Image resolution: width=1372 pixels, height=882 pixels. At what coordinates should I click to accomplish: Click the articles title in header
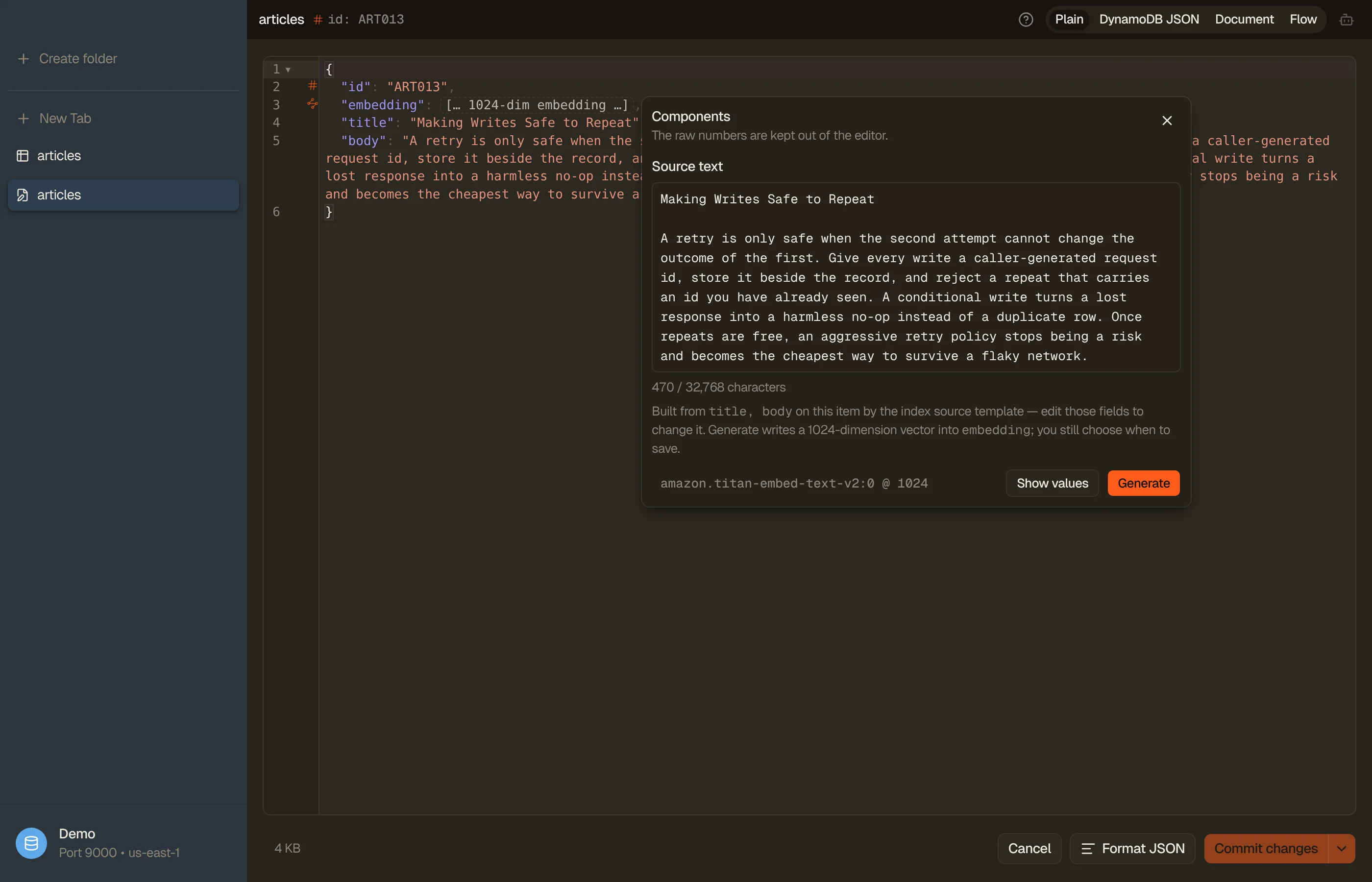pos(281,20)
